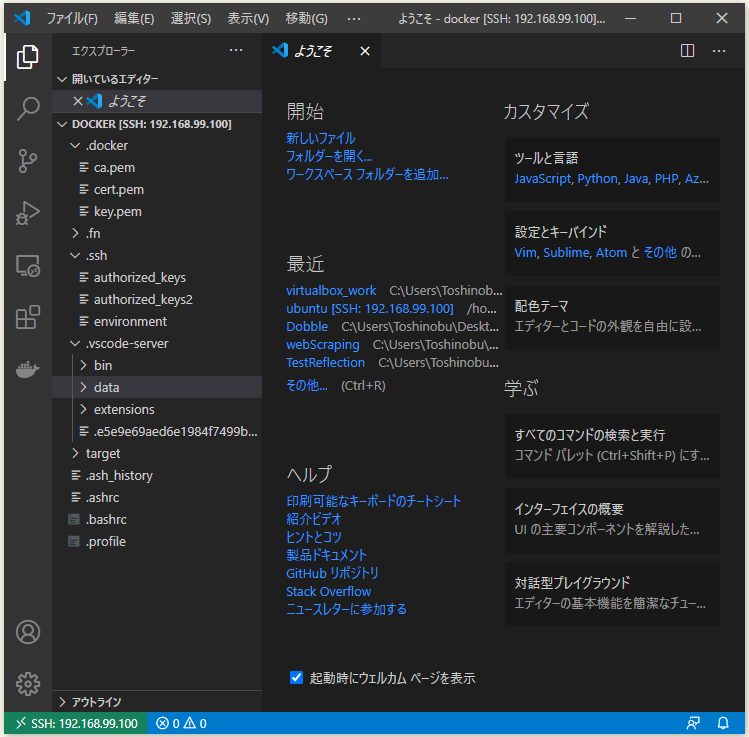Click the split editor icon
This screenshot has width=749, height=737.
point(687,51)
